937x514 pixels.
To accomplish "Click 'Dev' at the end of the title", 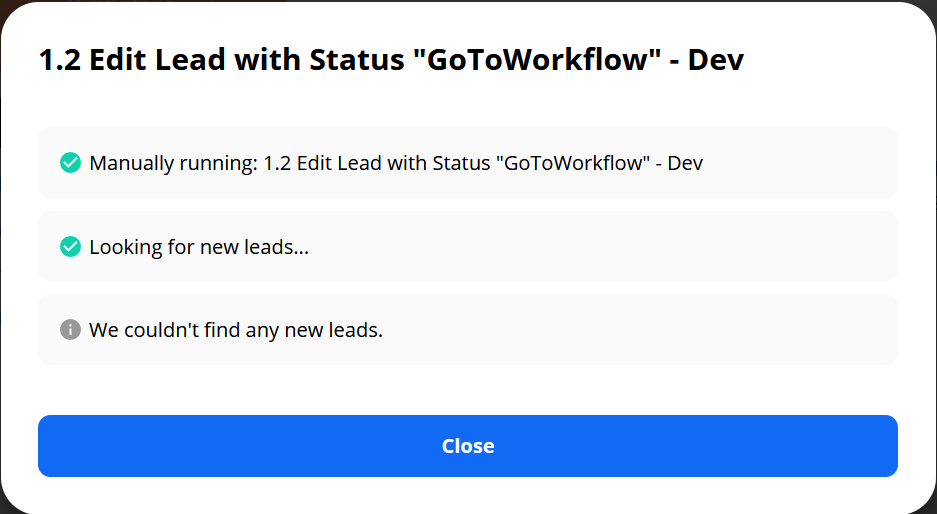I will coord(716,60).
